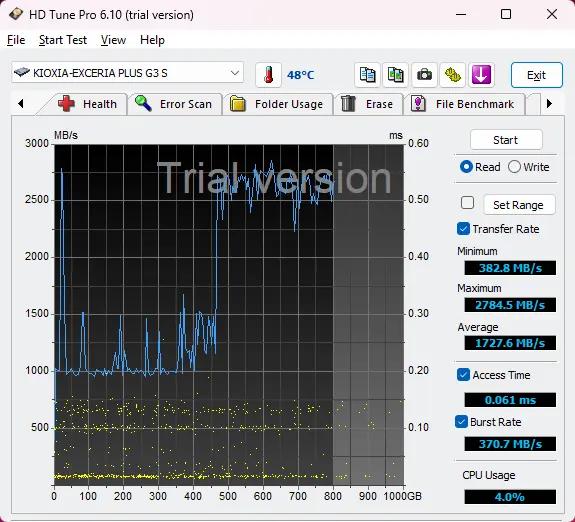Viewport: 575px width, 522px height.
Task: Click the camera save screenshot icon
Action: [424, 75]
